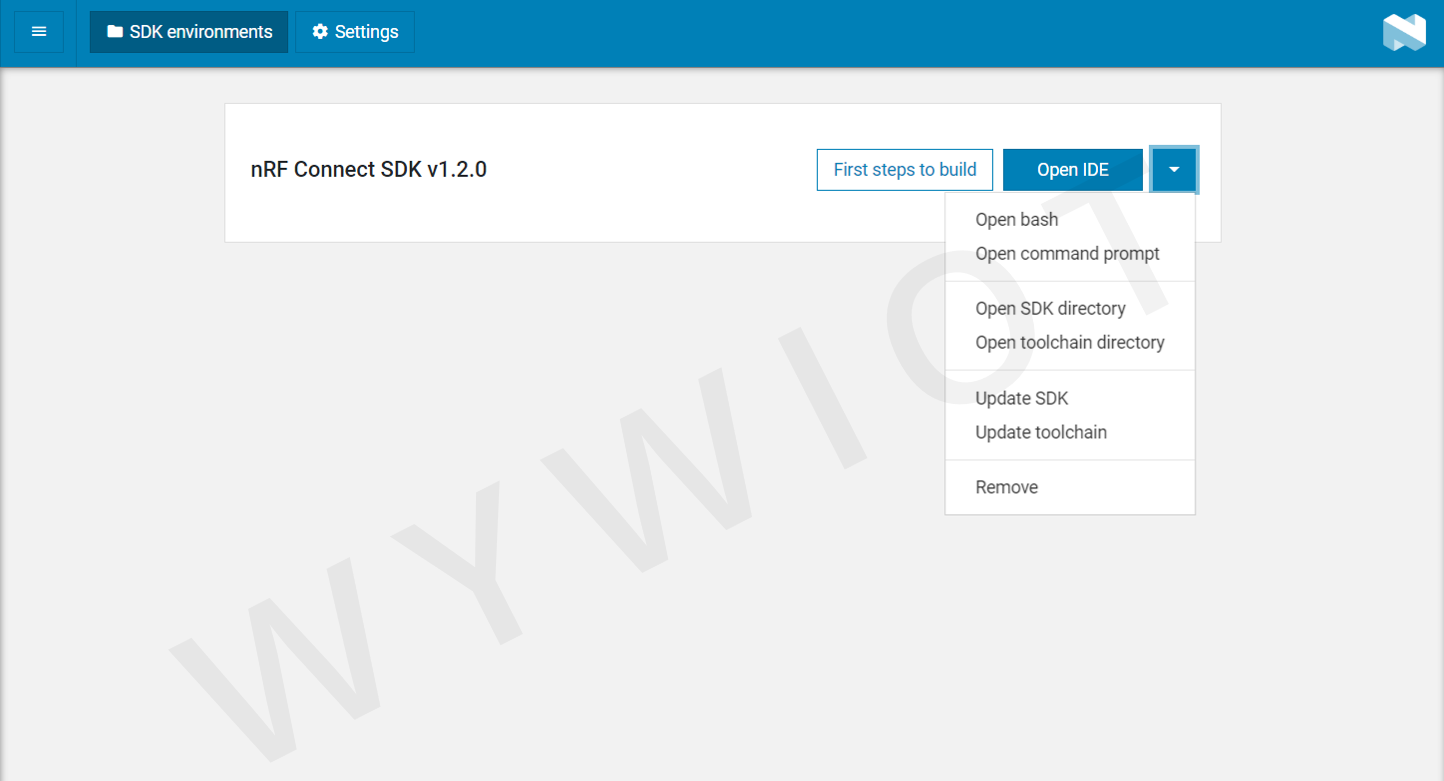Screen dimensions: 1444x781
Task: Click nRF Connect SDK v1.2.0 title
Action: point(369,170)
